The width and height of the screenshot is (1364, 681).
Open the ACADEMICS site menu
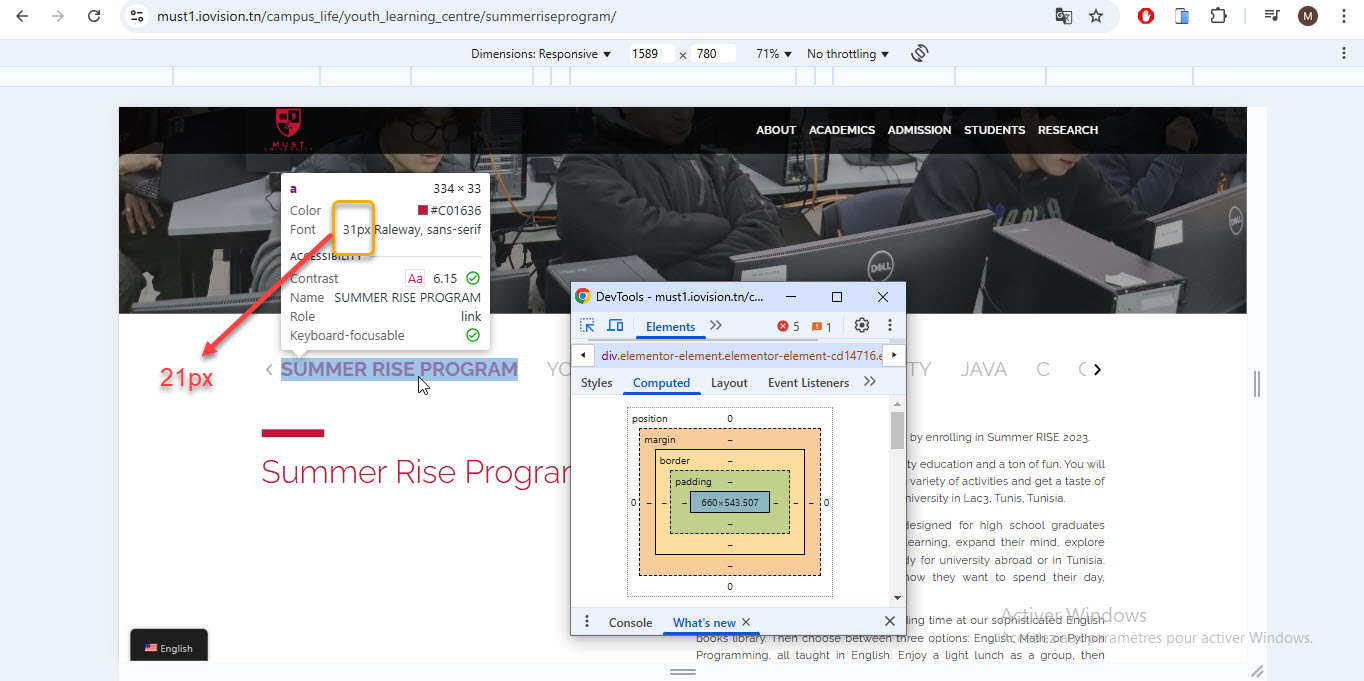tap(842, 130)
